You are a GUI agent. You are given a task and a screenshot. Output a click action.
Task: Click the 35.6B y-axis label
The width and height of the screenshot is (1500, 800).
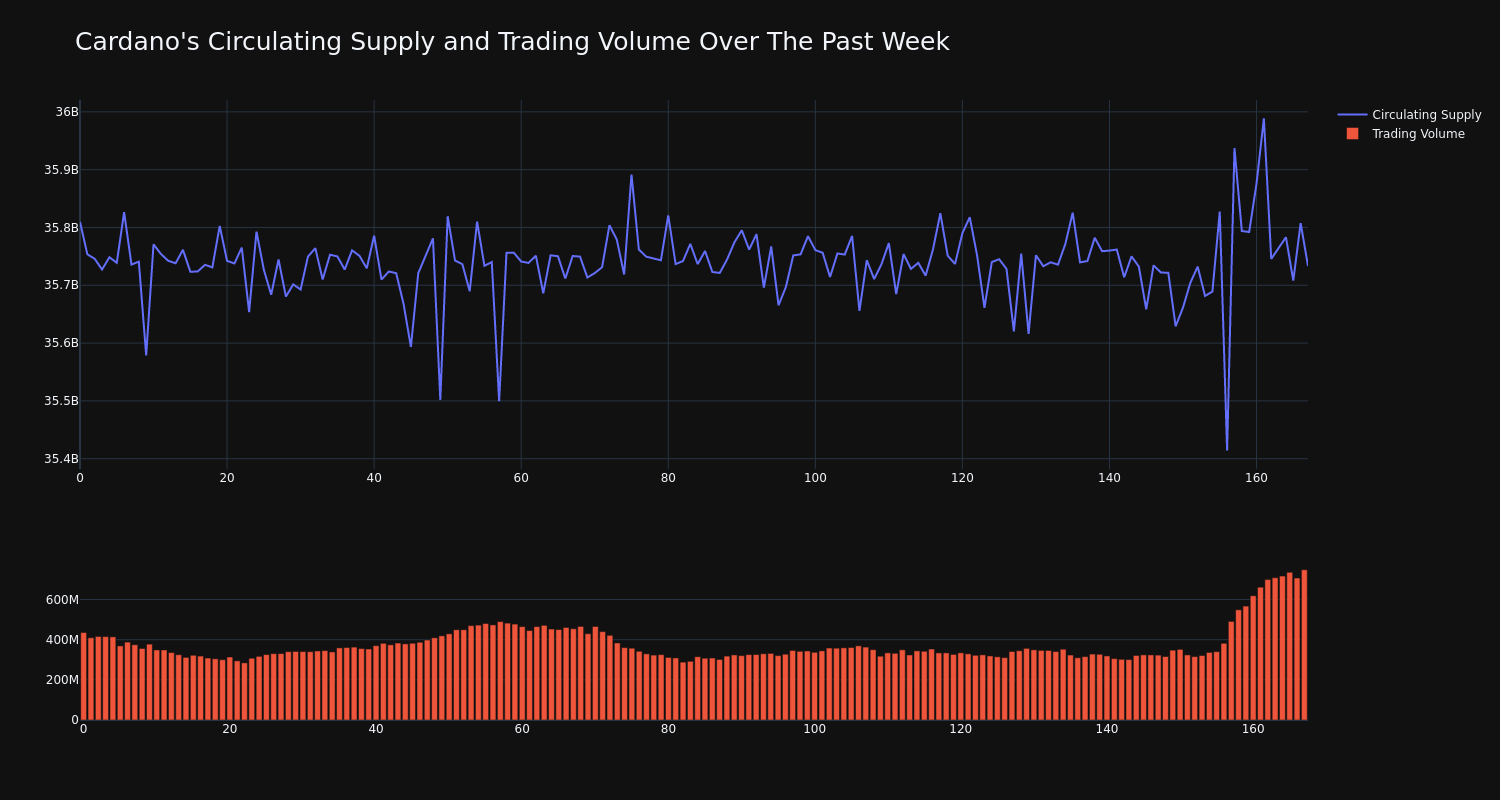point(61,343)
